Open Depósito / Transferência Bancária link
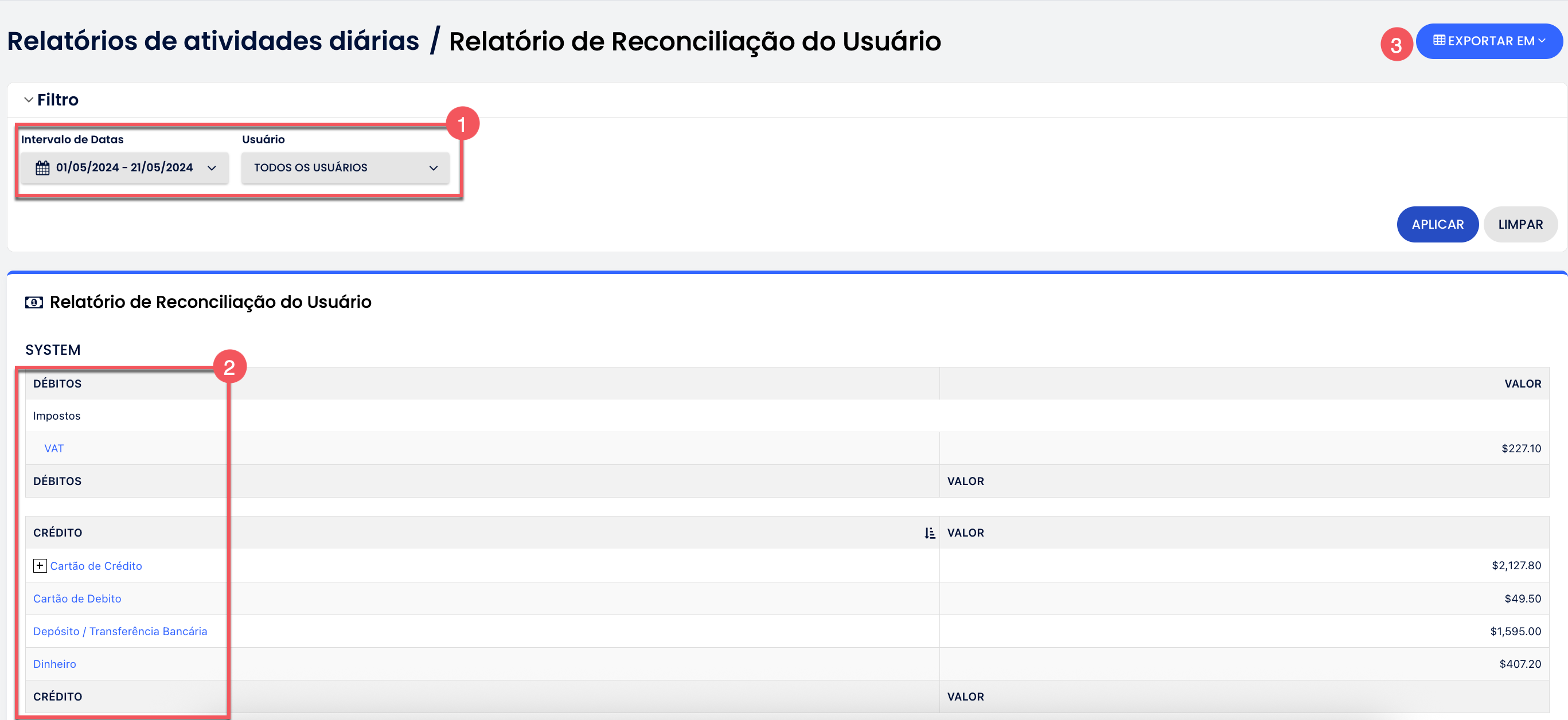Screen dimensions: 1568x720 (120, 631)
